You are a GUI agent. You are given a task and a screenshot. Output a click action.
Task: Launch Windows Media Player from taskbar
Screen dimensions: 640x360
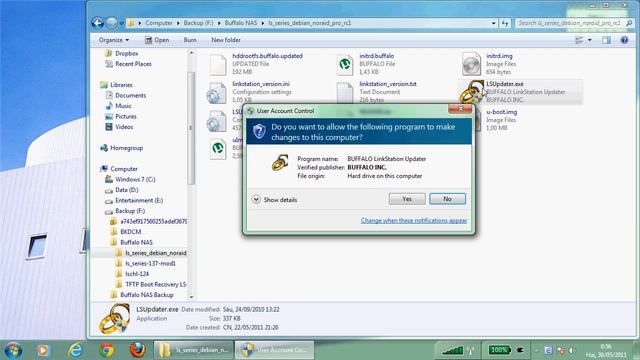(43, 350)
